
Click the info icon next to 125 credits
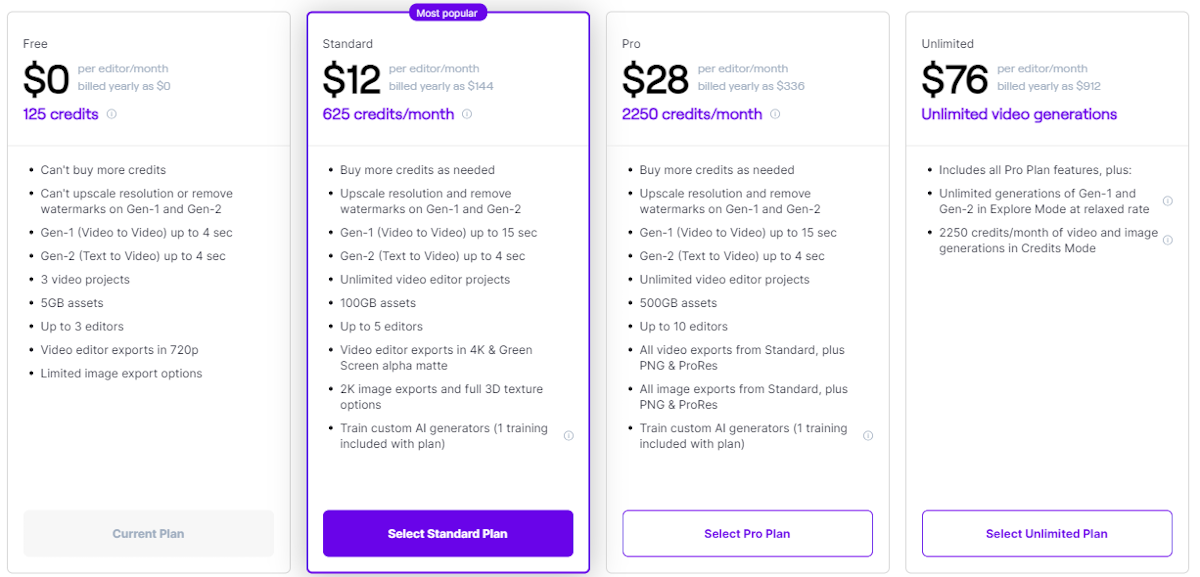click(x=111, y=114)
